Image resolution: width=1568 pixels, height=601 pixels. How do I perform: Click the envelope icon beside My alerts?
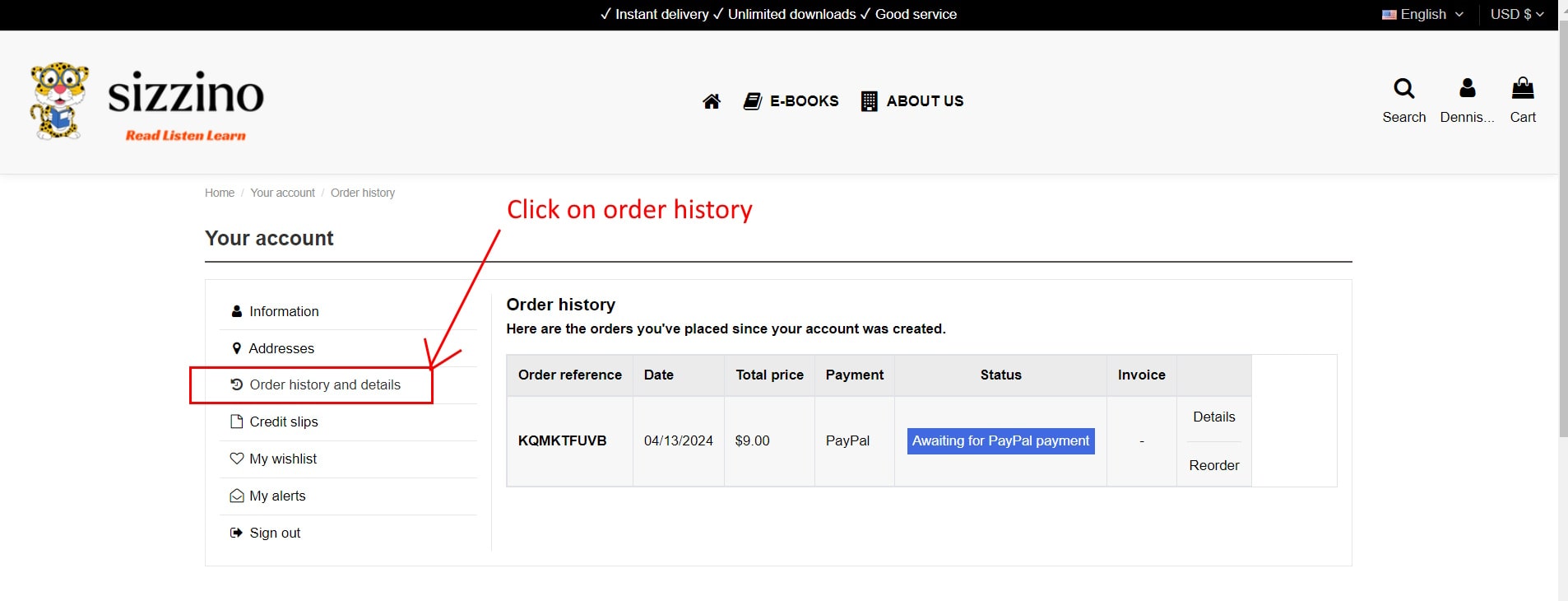click(237, 496)
